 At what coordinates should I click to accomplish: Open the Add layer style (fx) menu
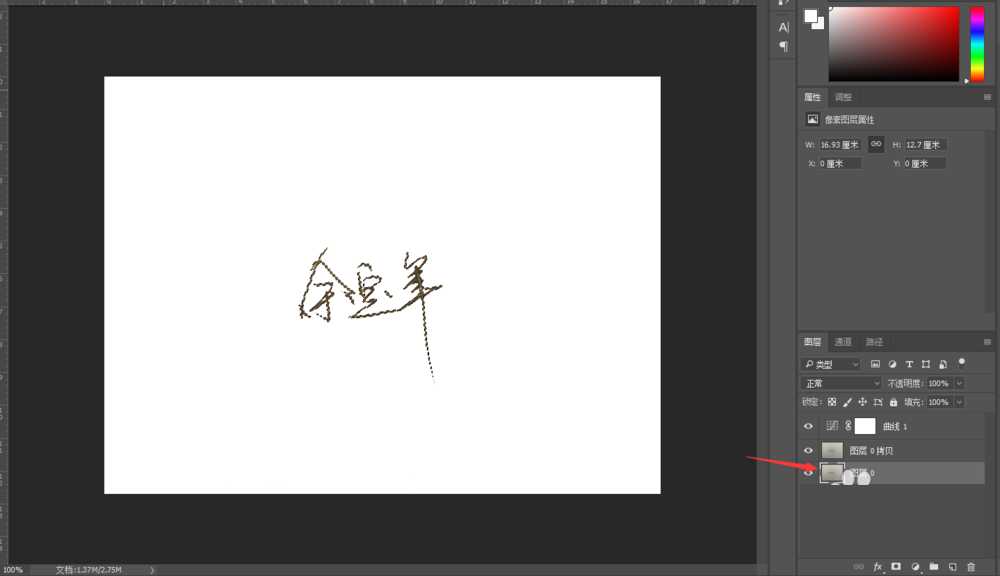(878, 567)
